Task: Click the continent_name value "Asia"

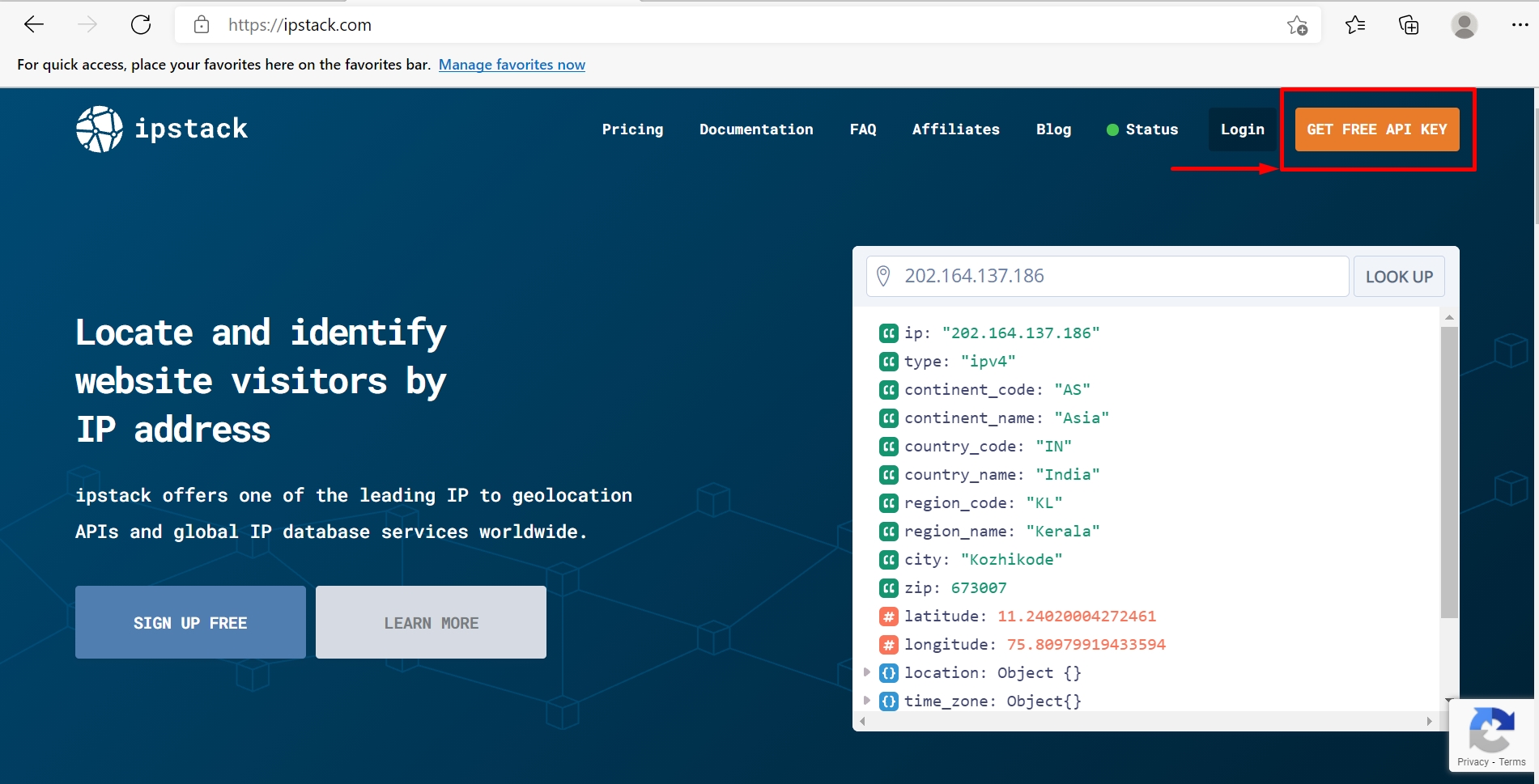Action: (1082, 418)
